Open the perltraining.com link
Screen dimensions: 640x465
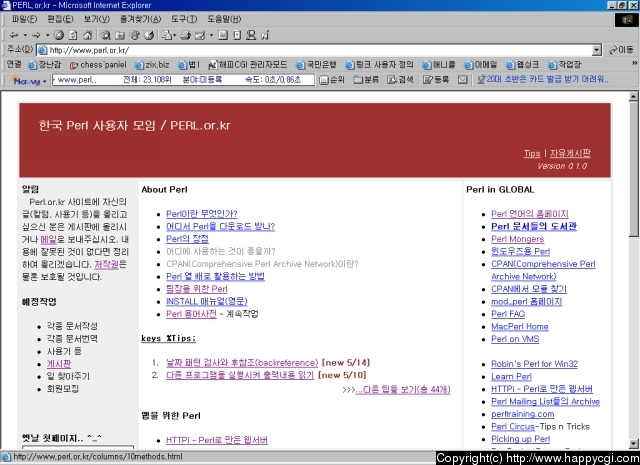pyautogui.click(x=523, y=414)
